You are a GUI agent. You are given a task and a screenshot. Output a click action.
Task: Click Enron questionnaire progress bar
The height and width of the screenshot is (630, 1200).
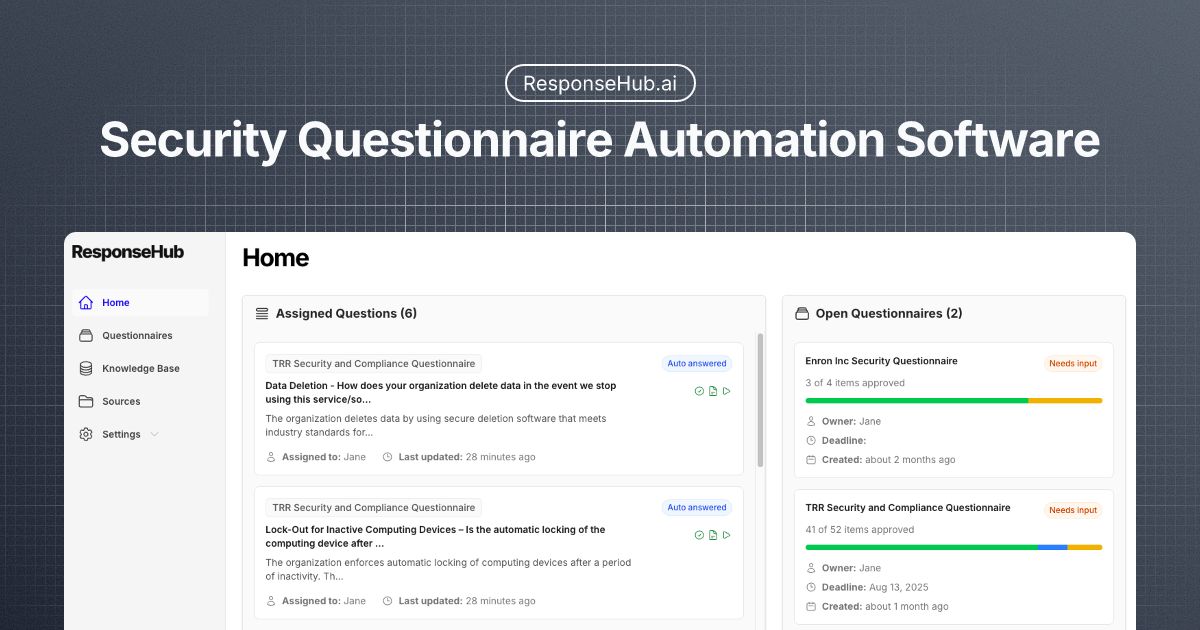(x=953, y=401)
